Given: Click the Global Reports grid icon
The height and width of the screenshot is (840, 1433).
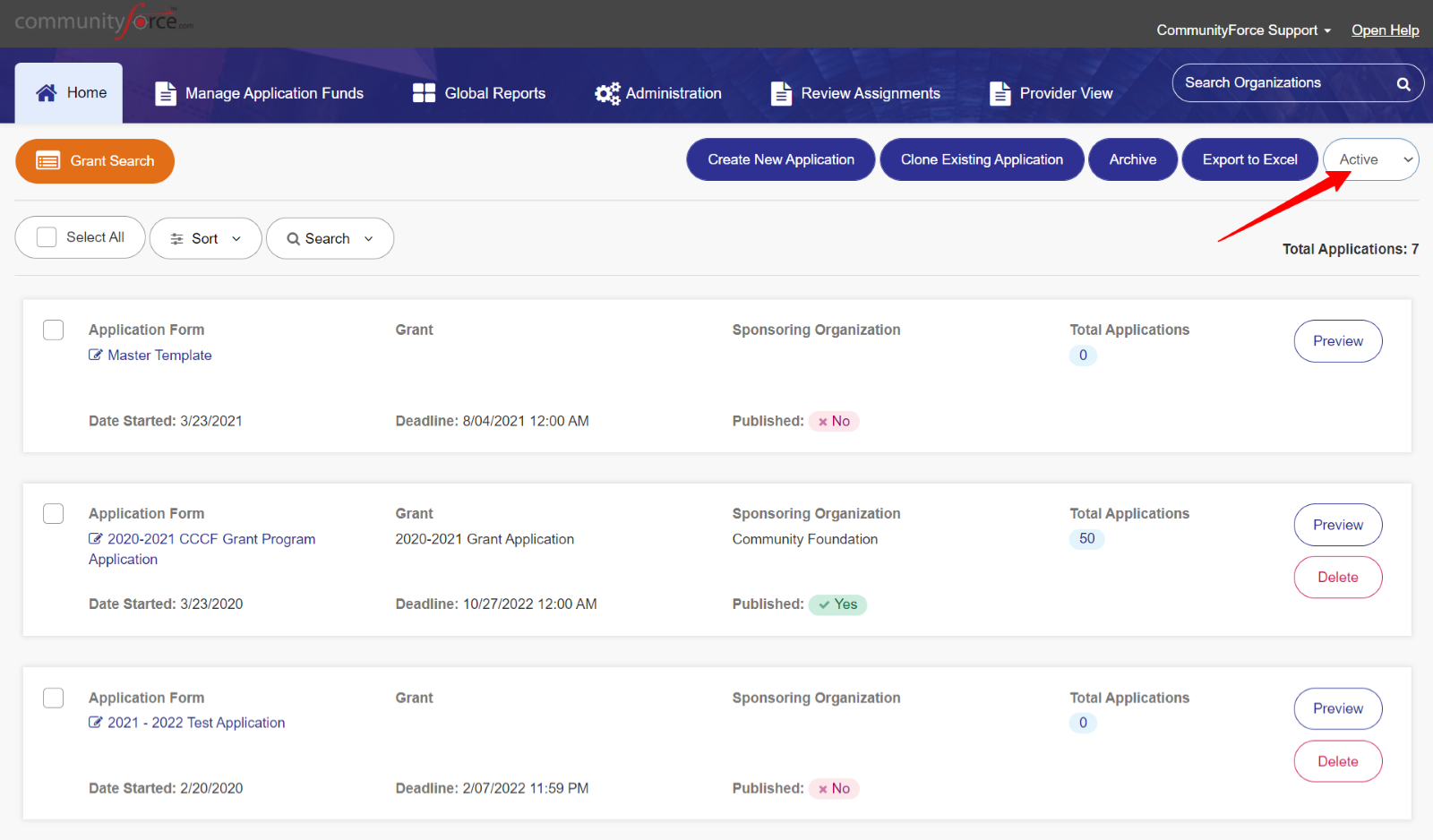Looking at the screenshot, I should pos(424,93).
